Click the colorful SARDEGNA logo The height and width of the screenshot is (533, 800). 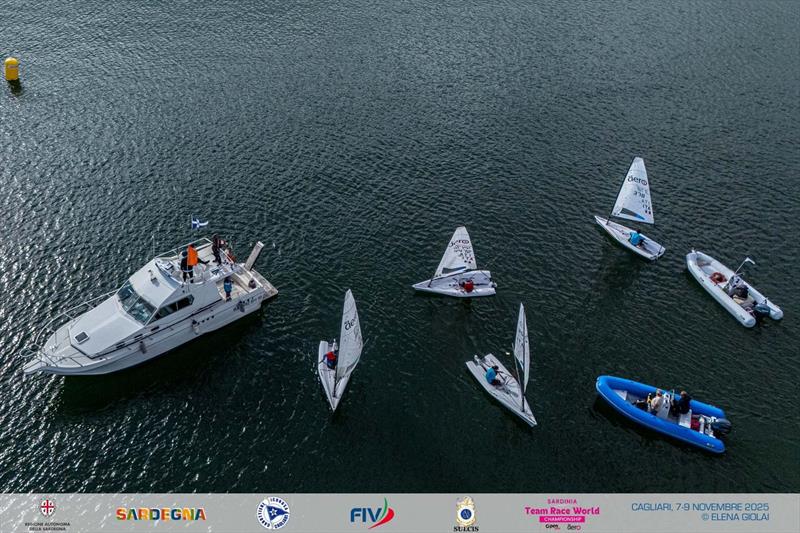[x=161, y=514]
